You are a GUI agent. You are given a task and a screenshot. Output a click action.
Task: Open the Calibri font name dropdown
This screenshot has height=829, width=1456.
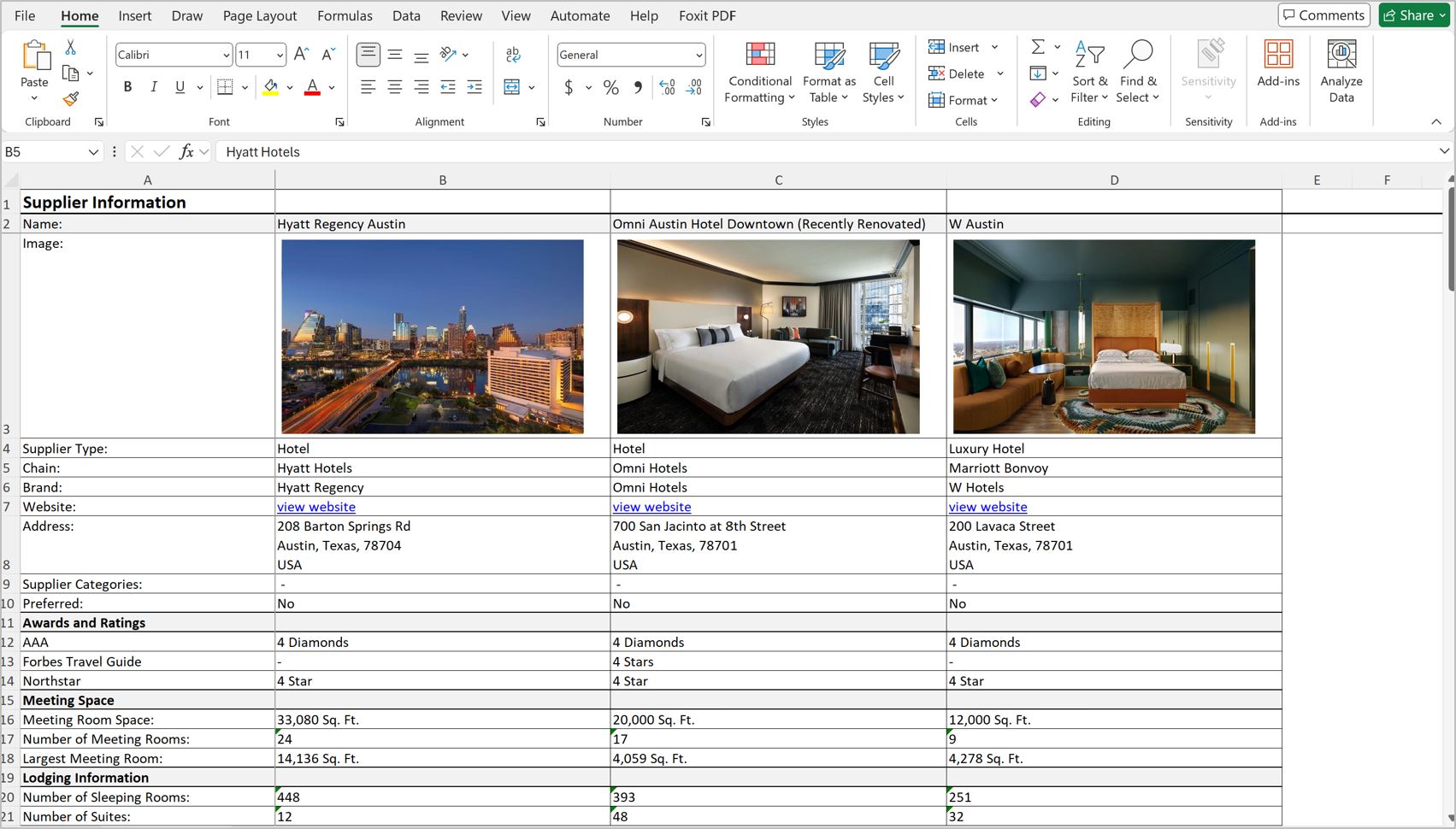(x=226, y=56)
